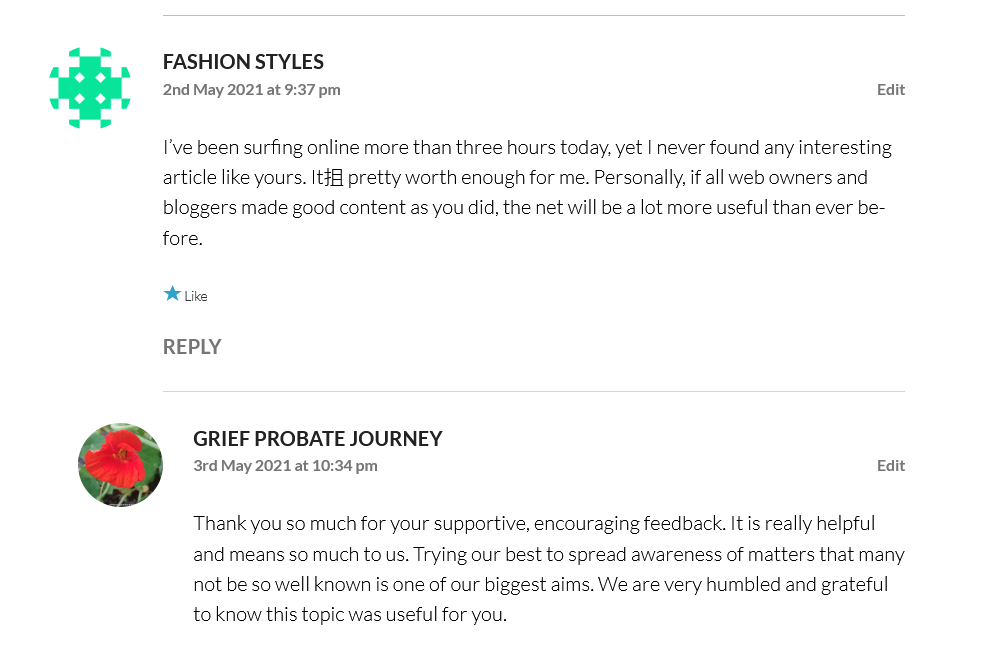Reply to the Fashion Styles comment
The width and height of the screenshot is (987, 657).
[x=192, y=347]
